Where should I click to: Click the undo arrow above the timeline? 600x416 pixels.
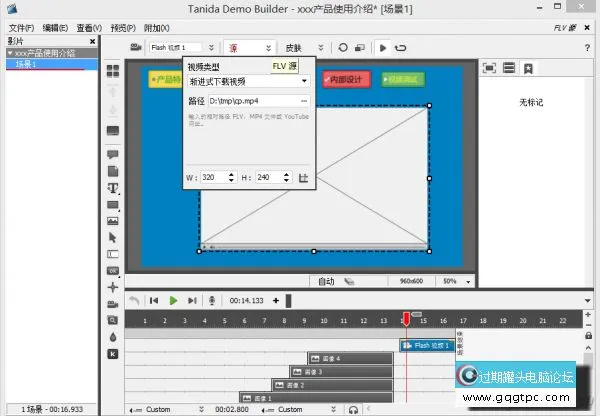tap(134, 300)
